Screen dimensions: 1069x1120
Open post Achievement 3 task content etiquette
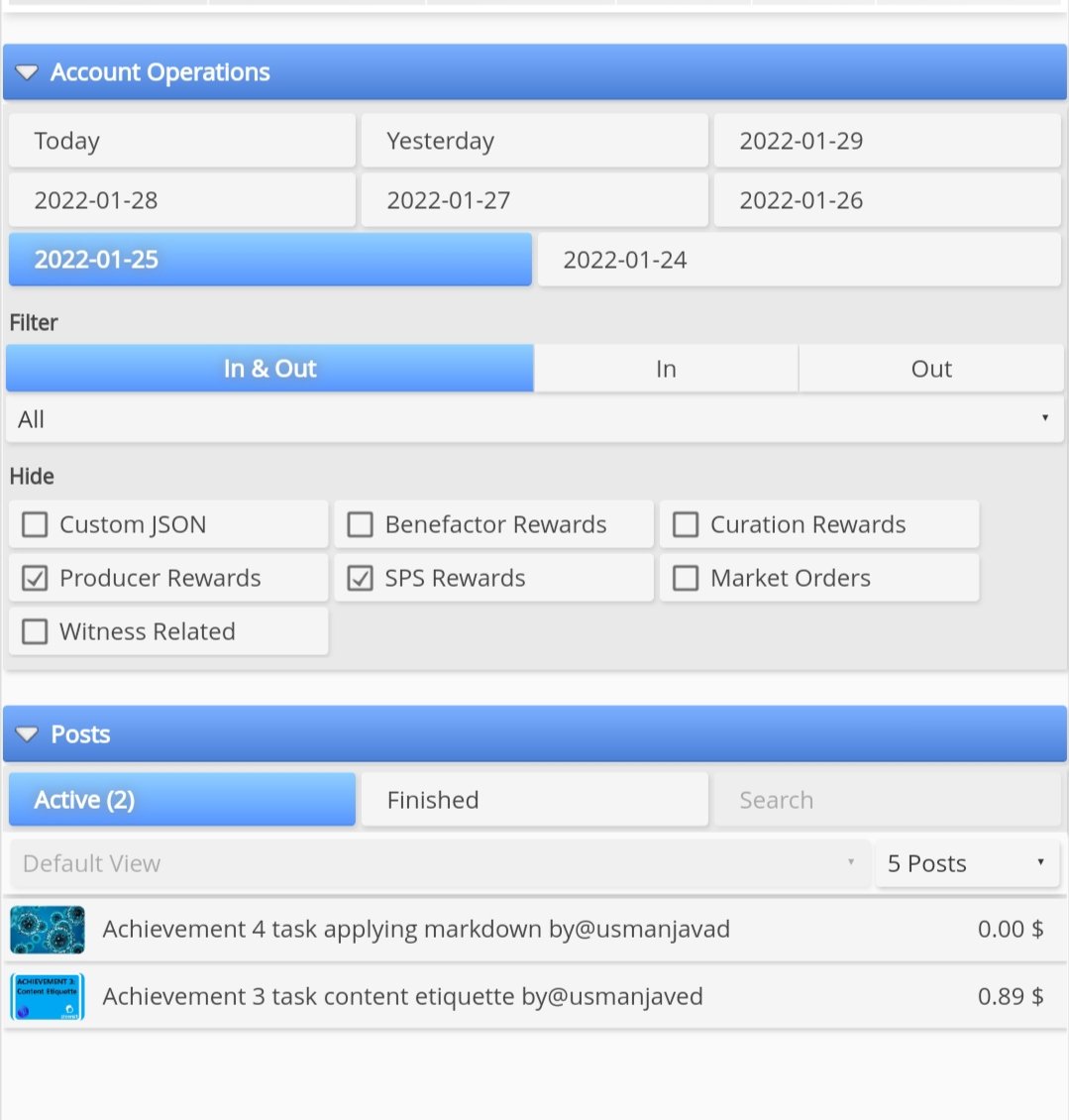tap(403, 996)
